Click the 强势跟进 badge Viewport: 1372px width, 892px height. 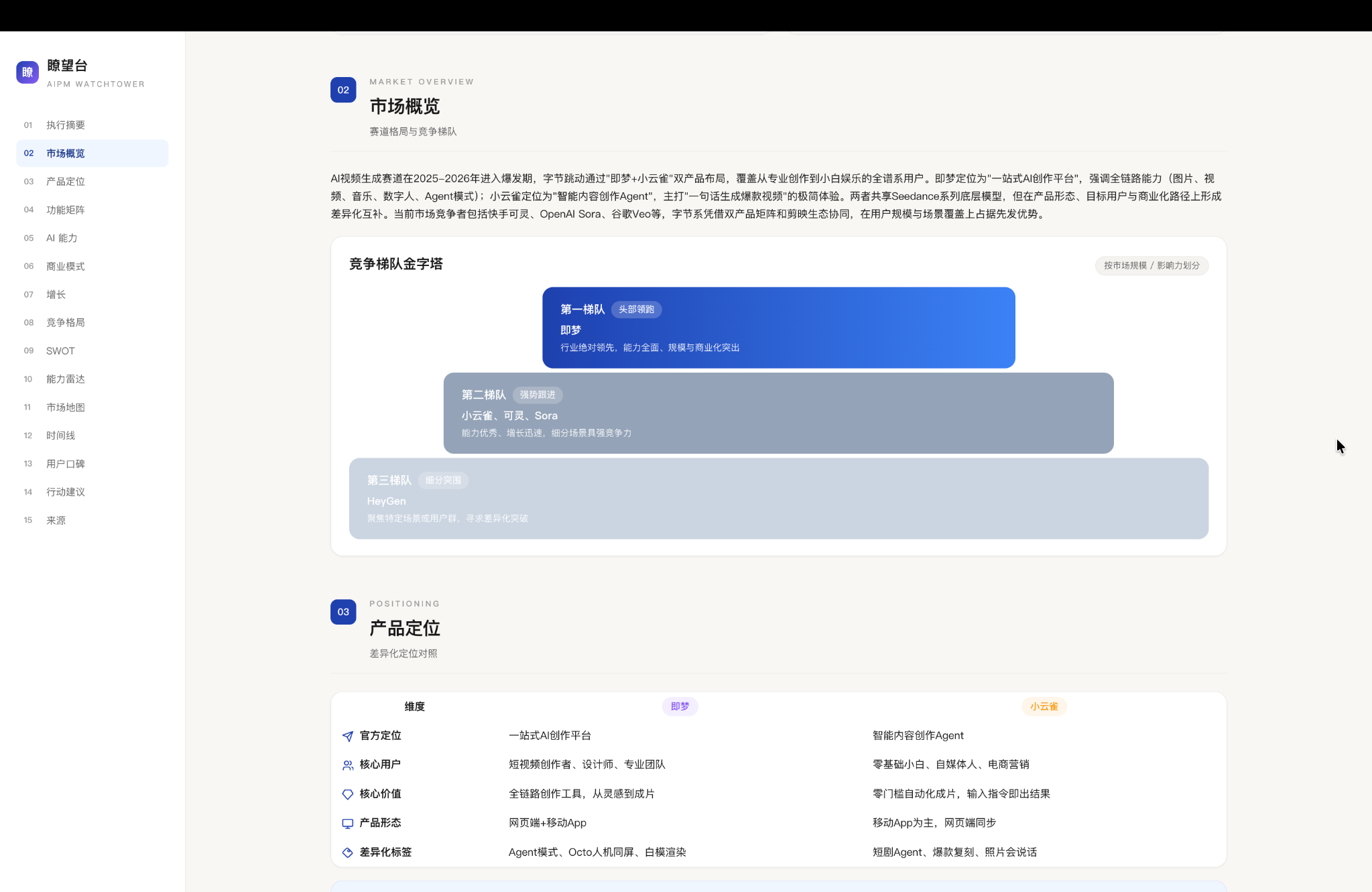538,395
